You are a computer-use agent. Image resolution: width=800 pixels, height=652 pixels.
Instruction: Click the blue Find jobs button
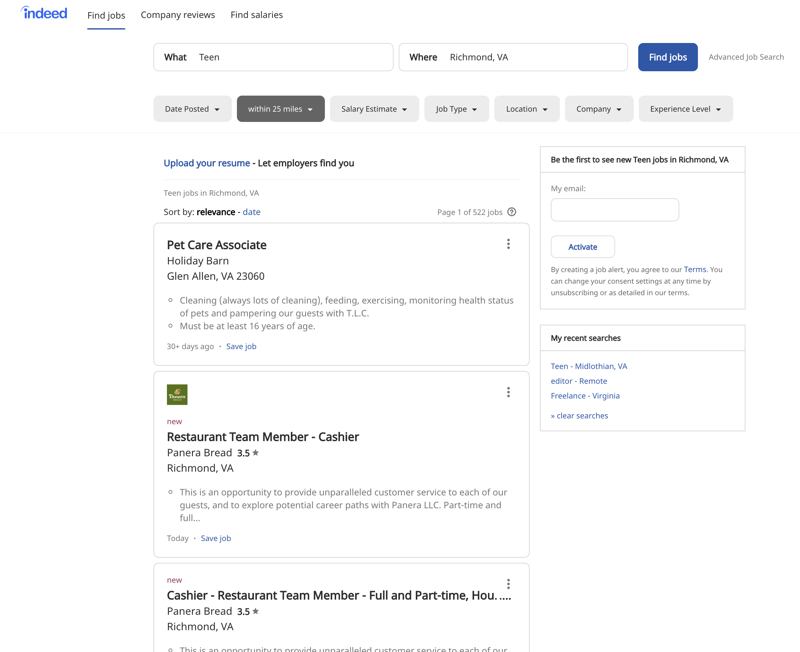coord(668,57)
